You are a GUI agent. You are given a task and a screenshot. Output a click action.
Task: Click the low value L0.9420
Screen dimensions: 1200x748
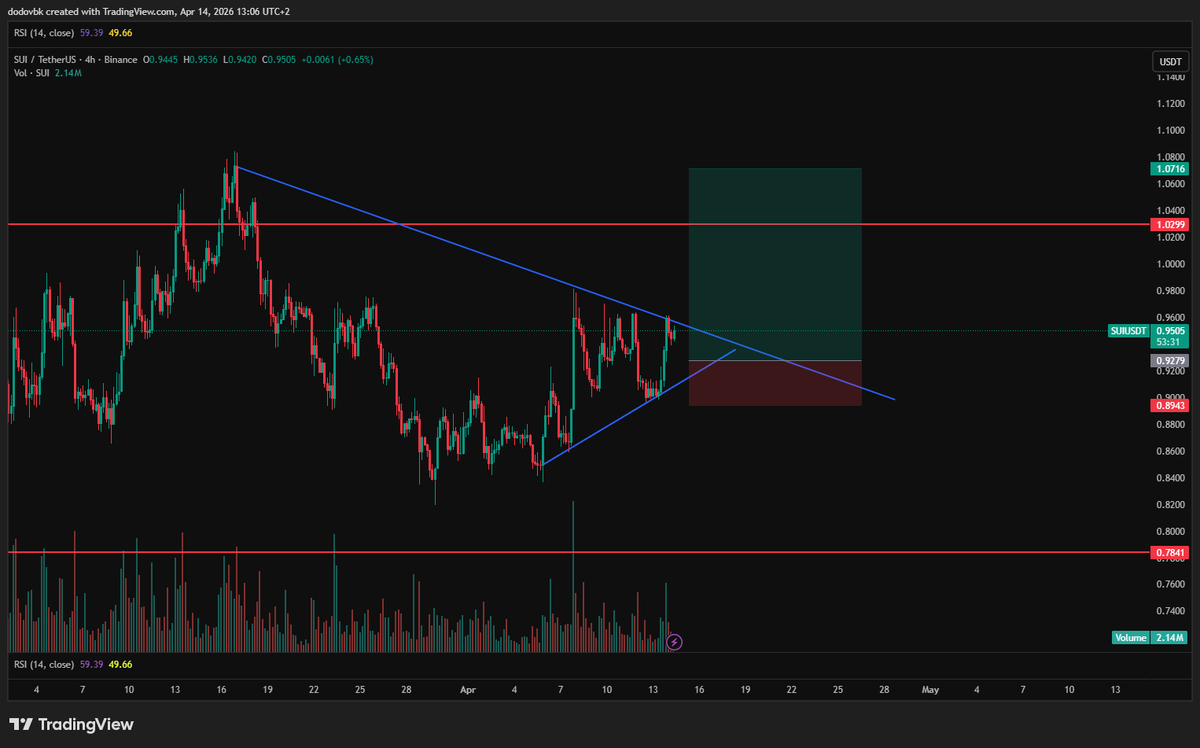[241, 60]
